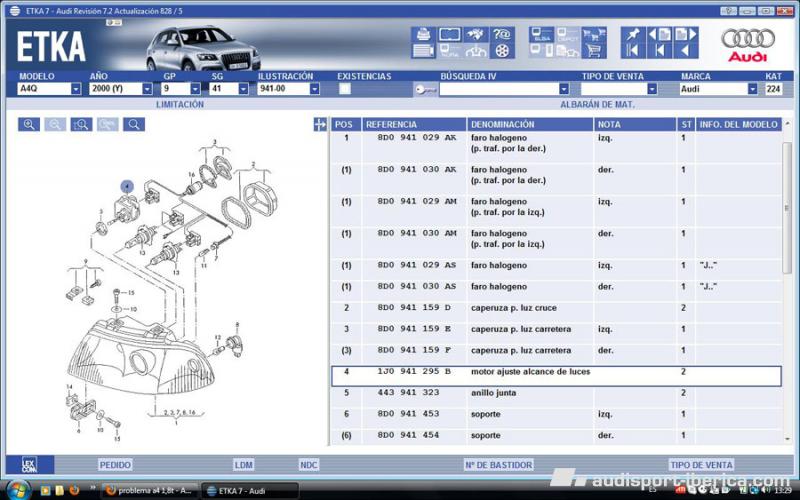Click the Albarán de Mat. tab label
The image size is (800, 500).
click(597, 105)
